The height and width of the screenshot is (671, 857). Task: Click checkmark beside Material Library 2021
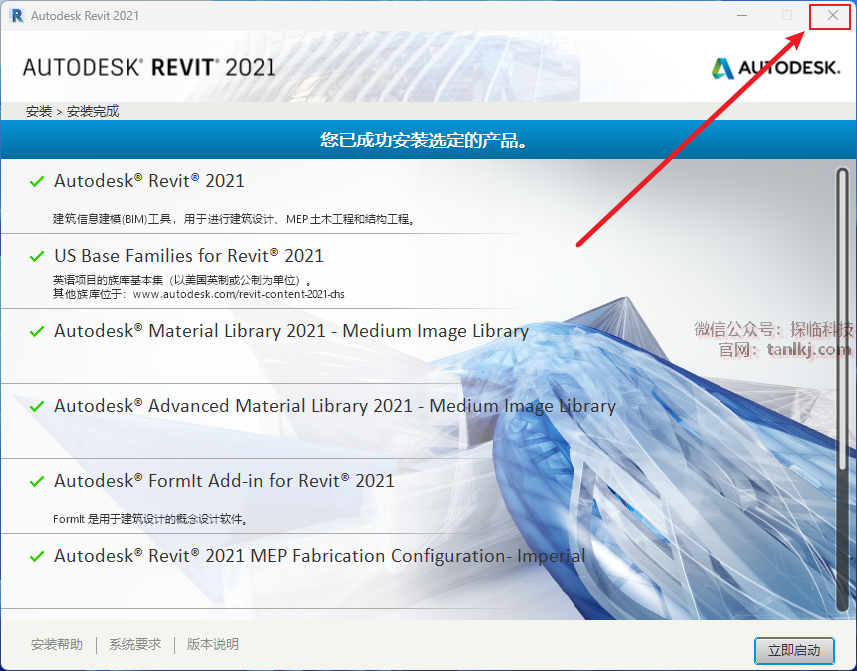coord(37,331)
